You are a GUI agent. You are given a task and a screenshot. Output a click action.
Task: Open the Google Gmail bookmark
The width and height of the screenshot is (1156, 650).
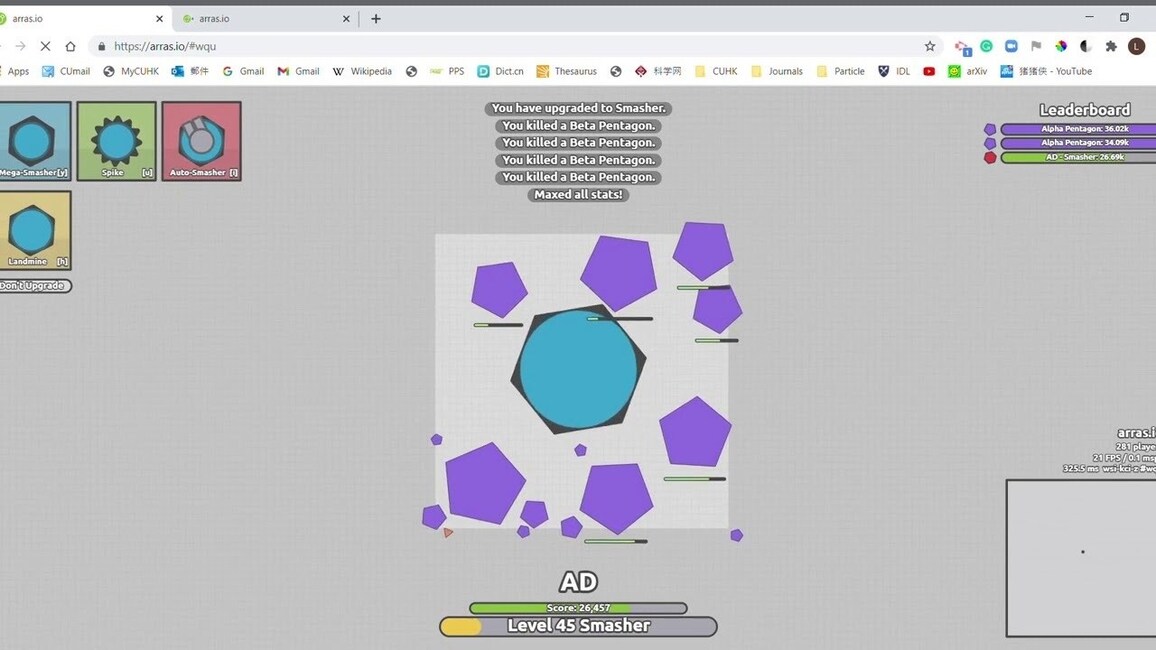pos(243,71)
